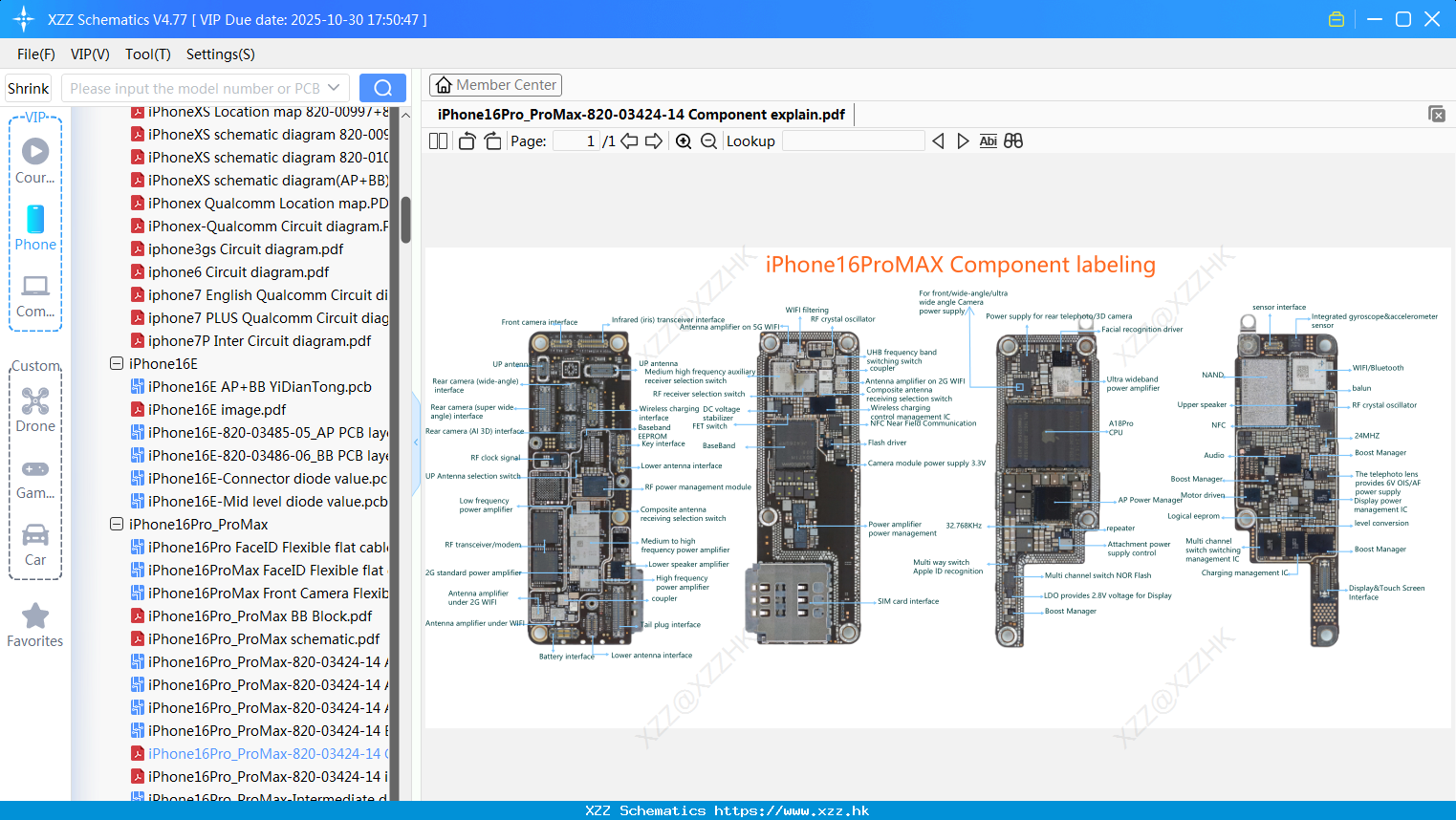Select the Phone category
Image resolution: width=1456 pixels, height=820 pixels.
[x=35, y=228]
